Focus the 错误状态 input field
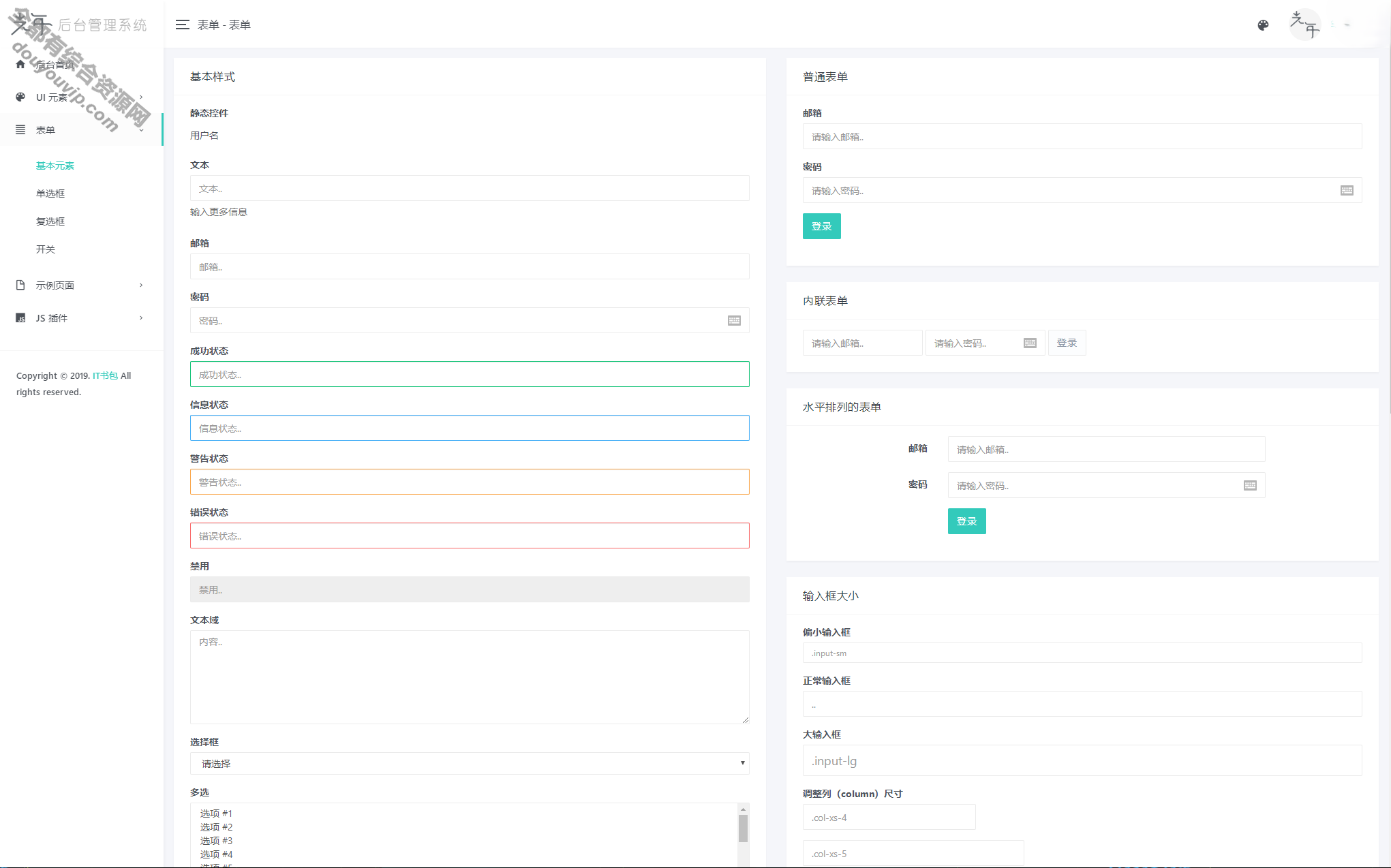The width and height of the screenshot is (1391, 868). pos(470,536)
